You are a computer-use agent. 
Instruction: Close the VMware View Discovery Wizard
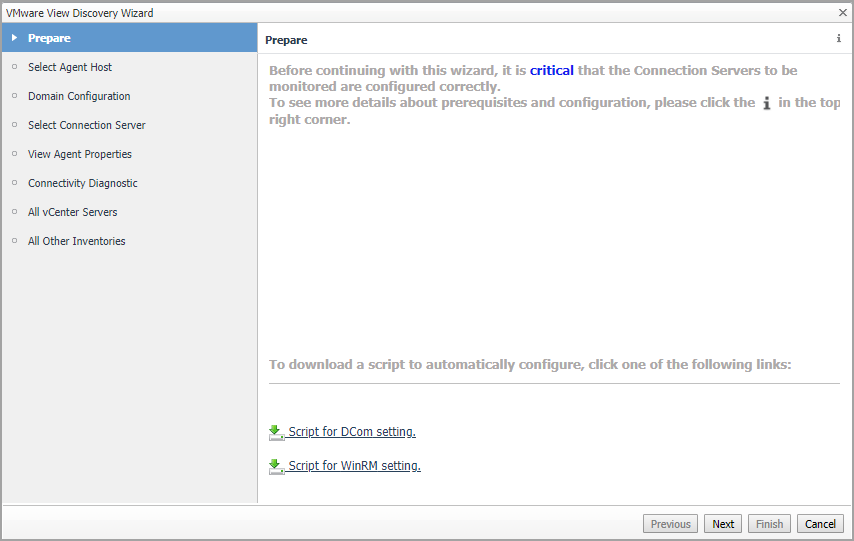coord(842,12)
